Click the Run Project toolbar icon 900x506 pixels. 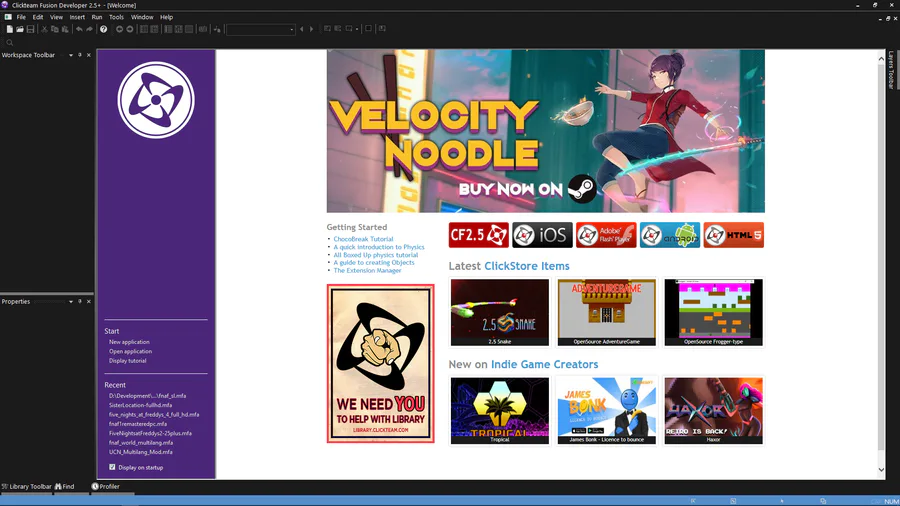pos(327,29)
